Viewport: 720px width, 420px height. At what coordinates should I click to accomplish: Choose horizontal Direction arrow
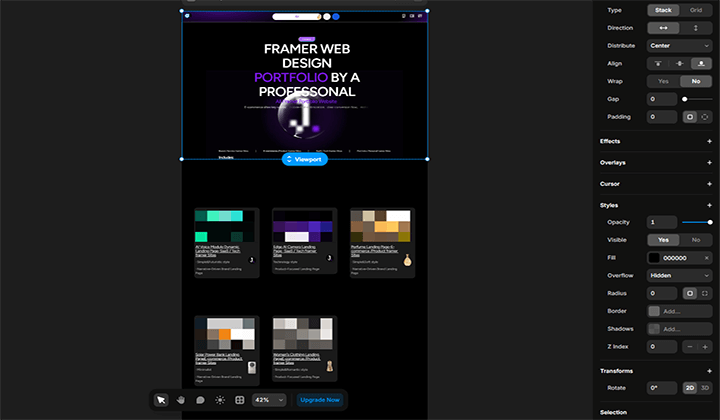point(663,28)
